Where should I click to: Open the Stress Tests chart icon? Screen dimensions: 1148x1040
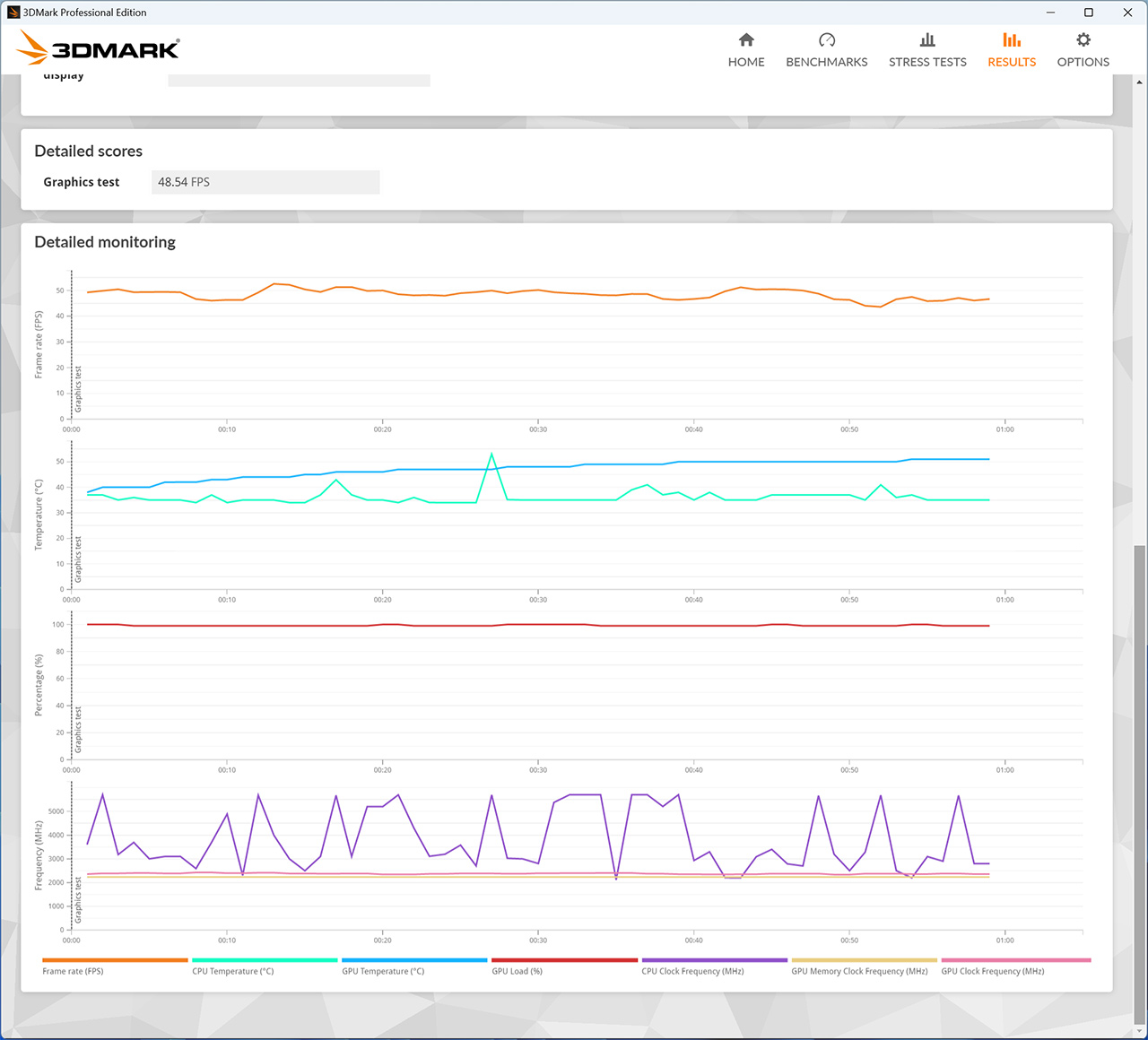927,40
